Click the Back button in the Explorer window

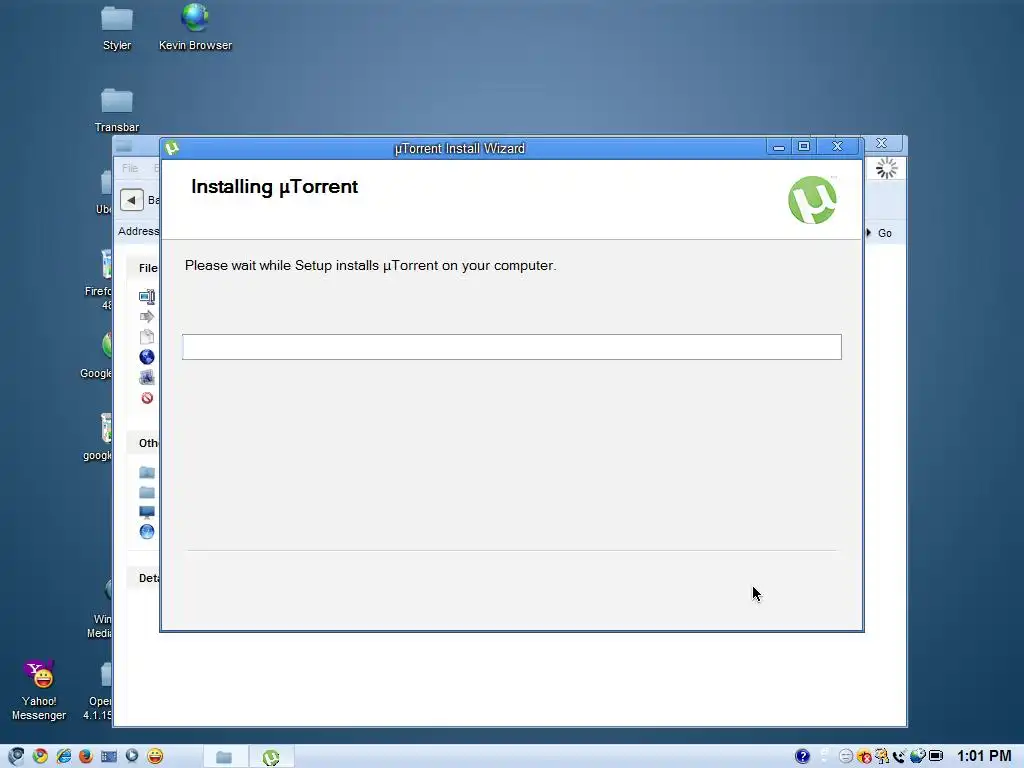[x=132, y=200]
